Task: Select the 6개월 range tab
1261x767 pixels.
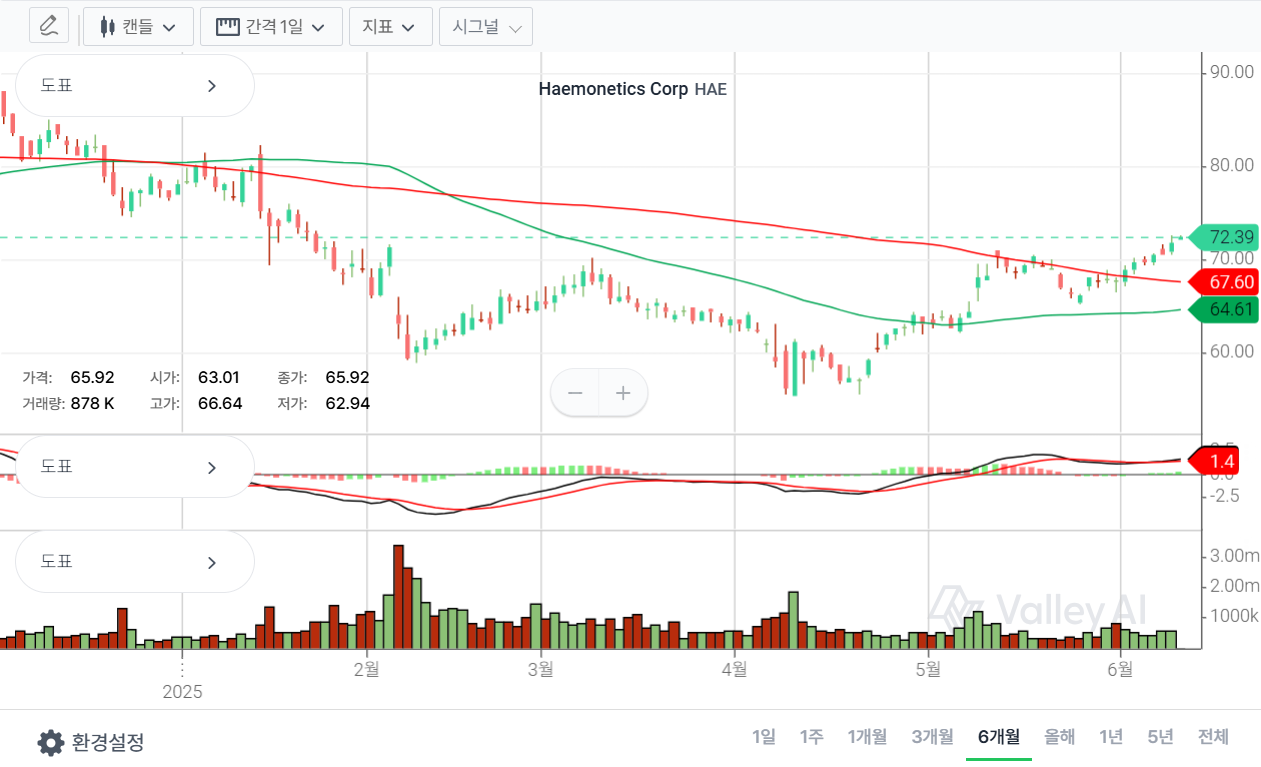Action: pyautogui.click(x=998, y=737)
